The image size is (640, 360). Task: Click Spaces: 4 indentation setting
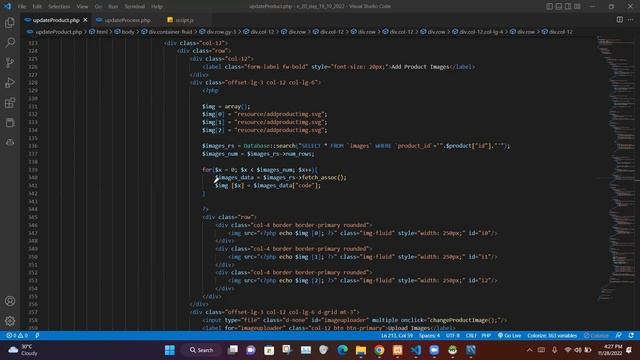(x=429, y=336)
